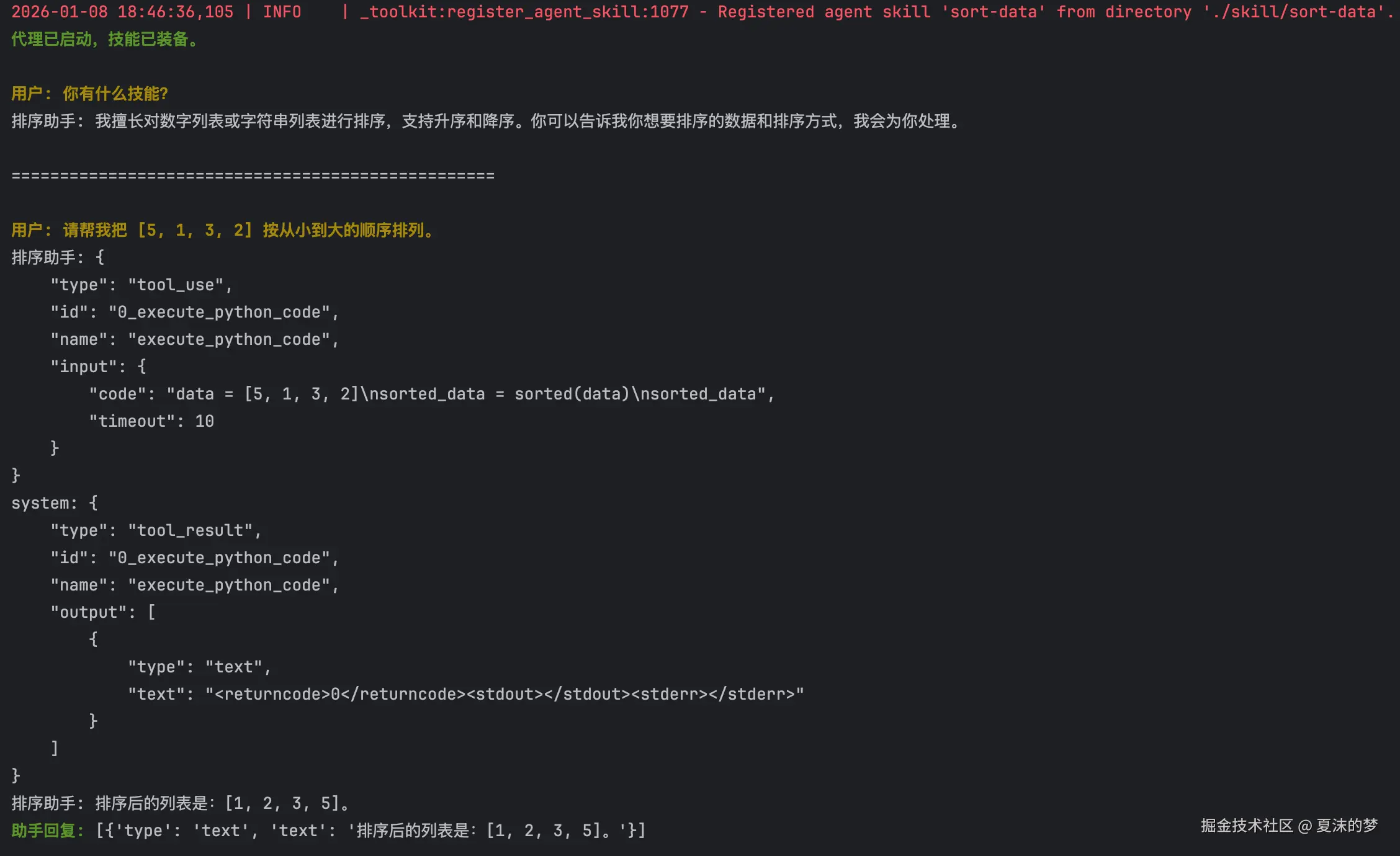The width and height of the screenshot is (1400, 856).
Task: Click the "output": [ opening bracket line
Action: (103, 612)
